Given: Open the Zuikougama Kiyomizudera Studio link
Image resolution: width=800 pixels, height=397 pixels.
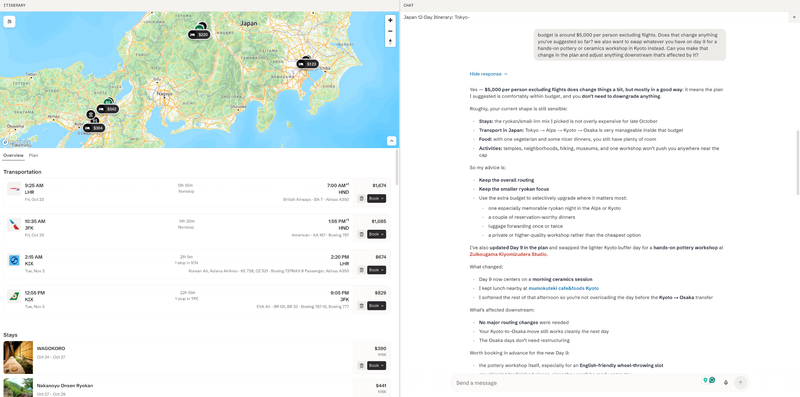Looking at the screenshot, I should 509,254.
